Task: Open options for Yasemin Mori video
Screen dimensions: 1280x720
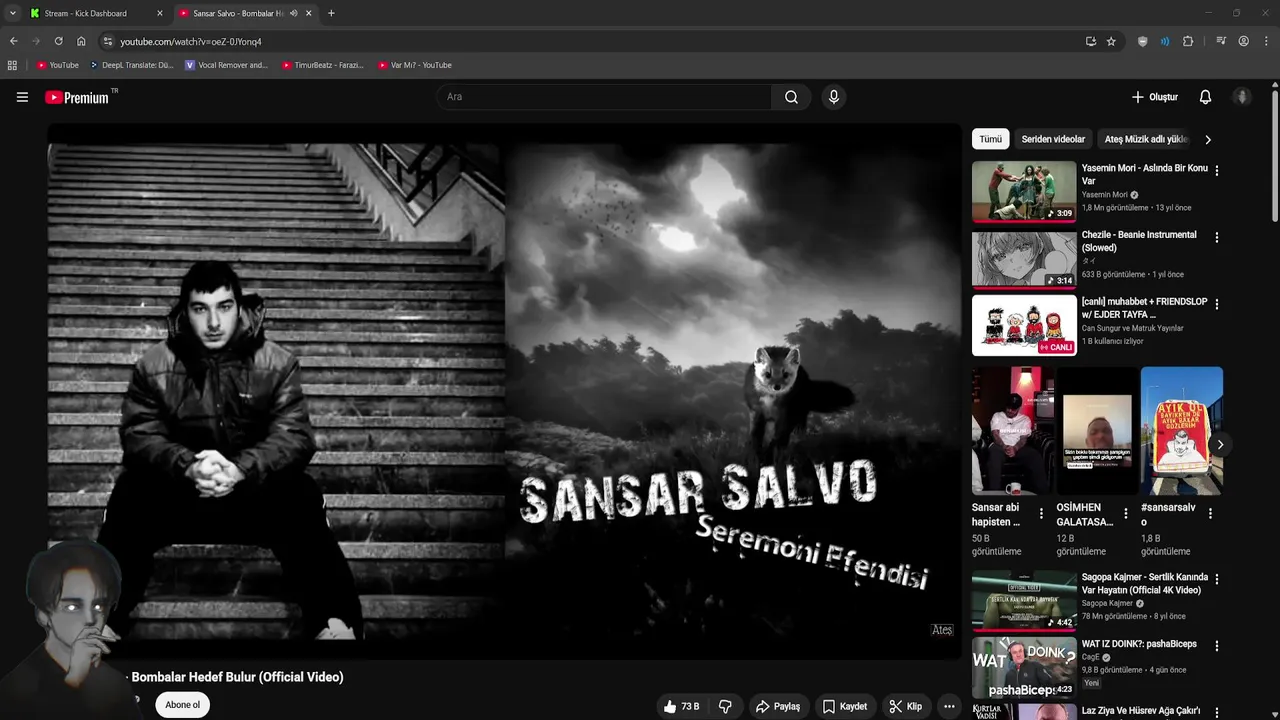Action: [x=1216, y=171]
